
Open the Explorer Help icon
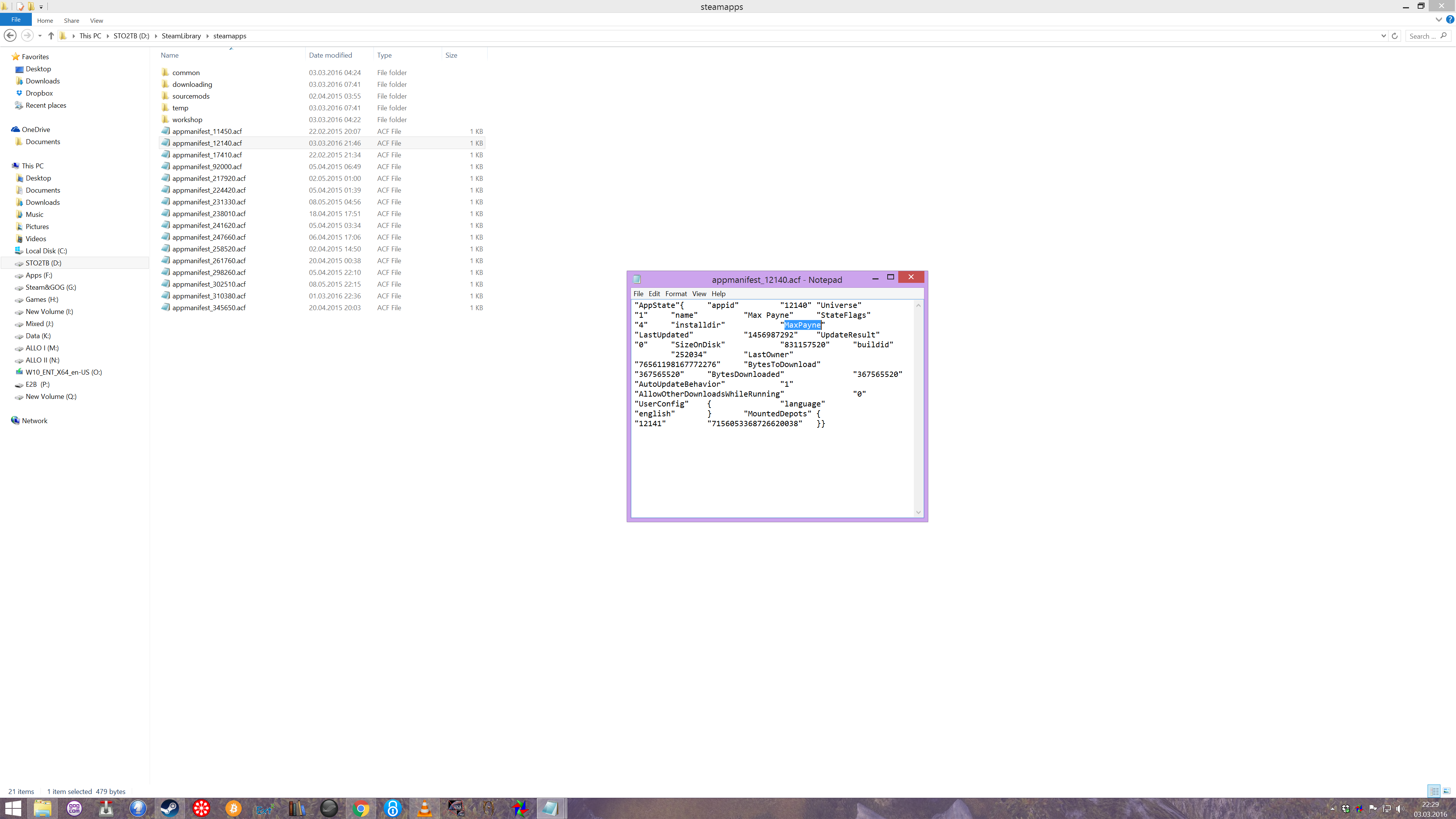pyautogui.click(x=1450, y=20)
